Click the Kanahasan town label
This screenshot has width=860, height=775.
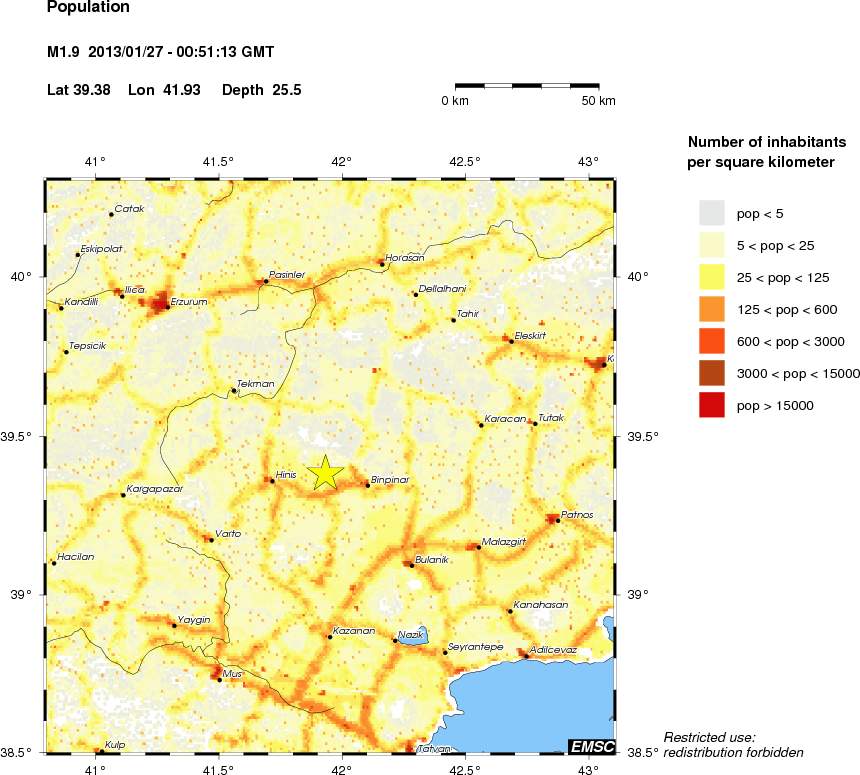540,605
